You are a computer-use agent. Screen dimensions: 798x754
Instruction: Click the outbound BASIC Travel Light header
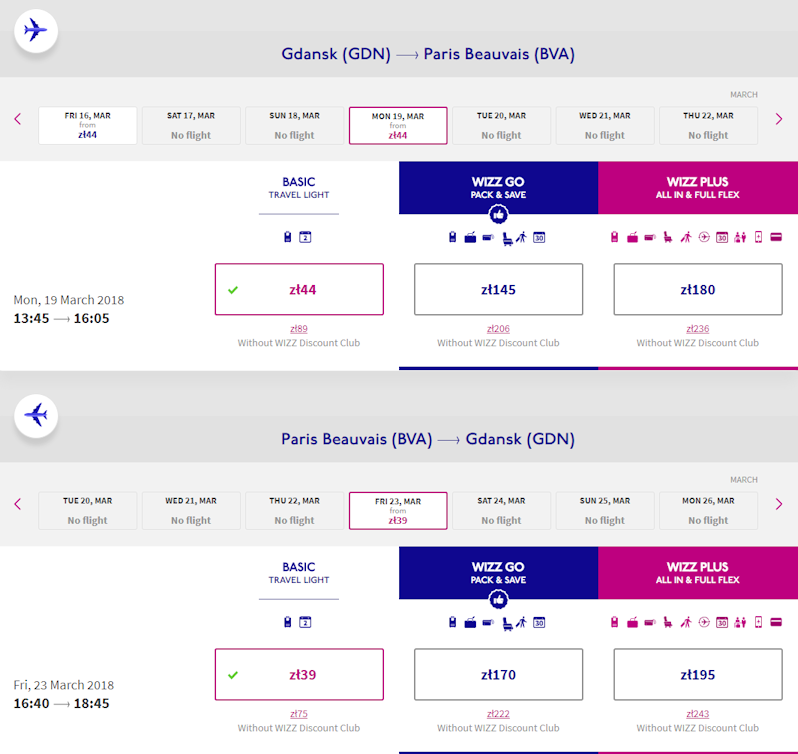click(x=299, y=188)
